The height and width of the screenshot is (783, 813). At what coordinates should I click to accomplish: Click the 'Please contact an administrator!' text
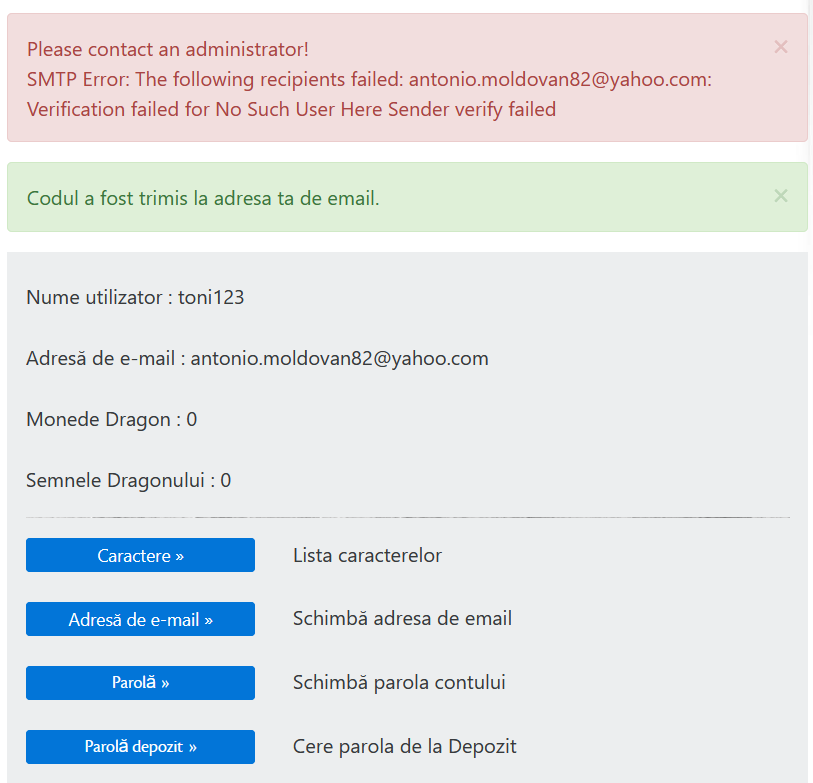[168, 49]
